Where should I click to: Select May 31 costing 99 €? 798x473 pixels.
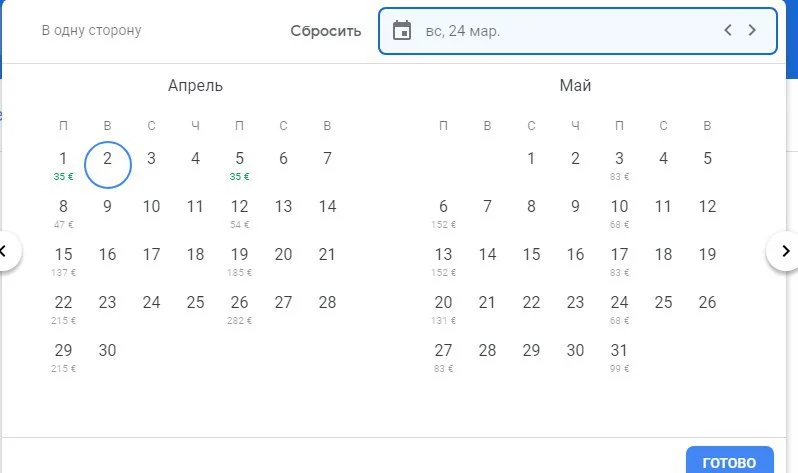619,355
